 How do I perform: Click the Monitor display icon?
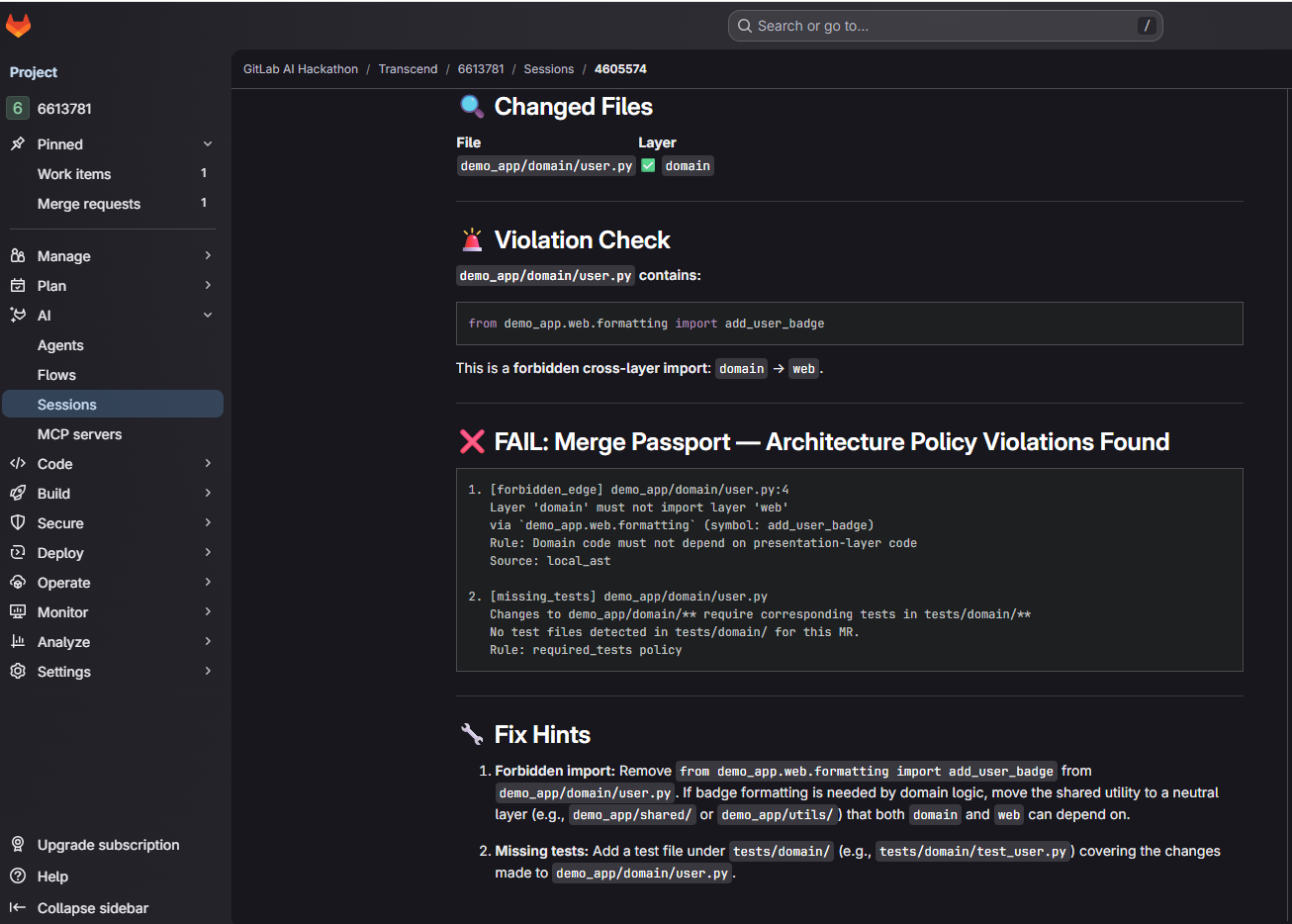[18, 612]
